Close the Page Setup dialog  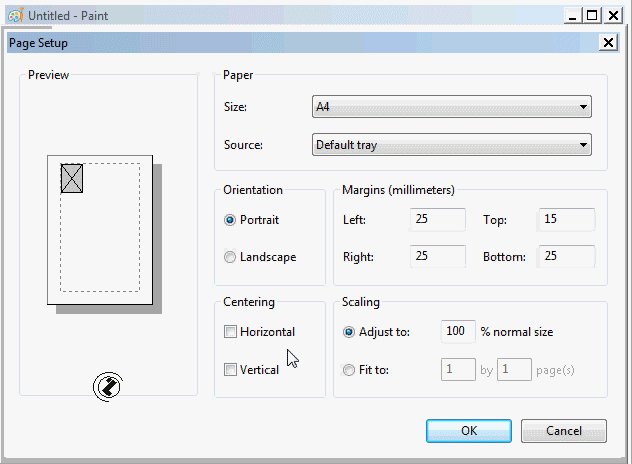point(608,43)
